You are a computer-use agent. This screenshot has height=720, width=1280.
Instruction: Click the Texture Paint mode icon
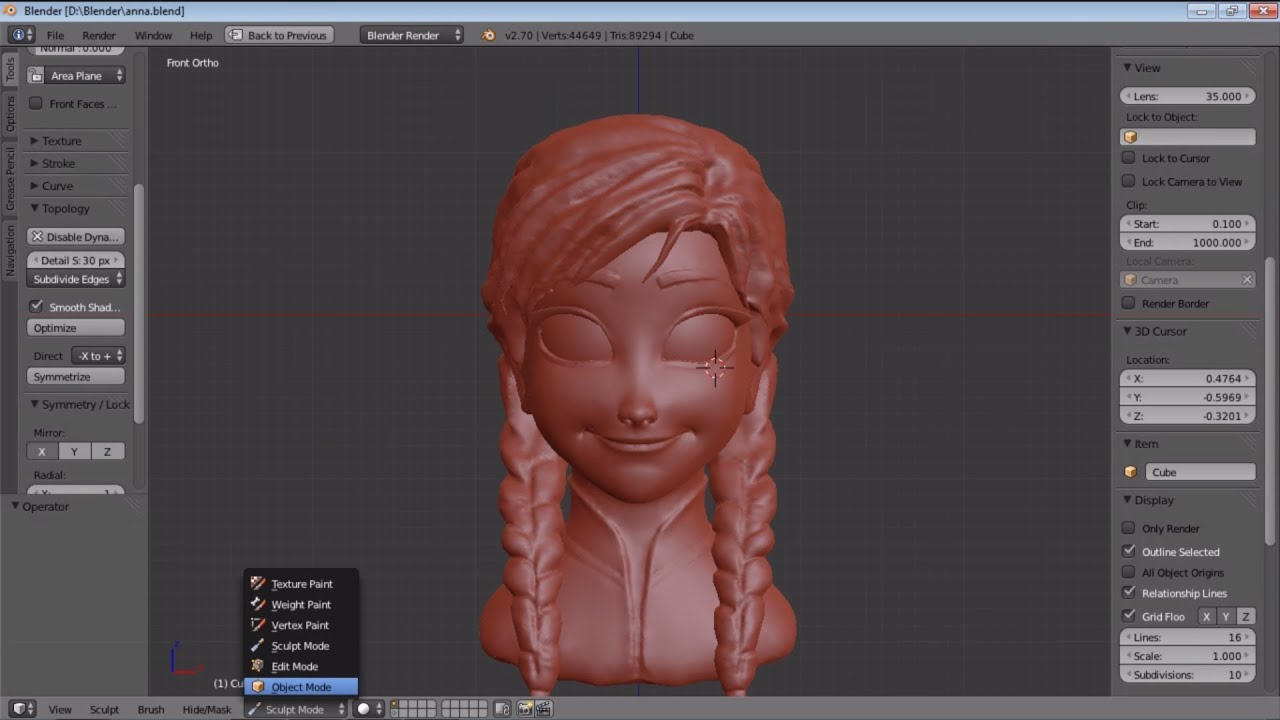(258, 584)
